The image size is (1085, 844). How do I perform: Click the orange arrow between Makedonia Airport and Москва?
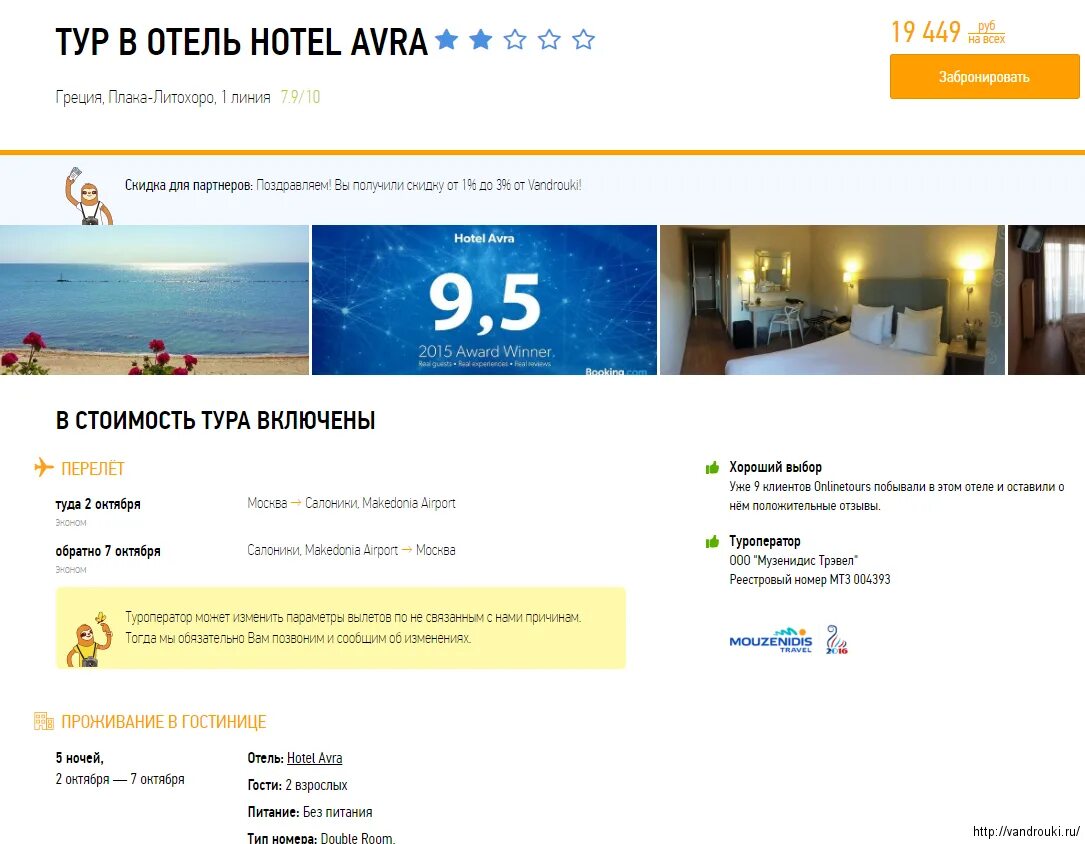point(407,550)
